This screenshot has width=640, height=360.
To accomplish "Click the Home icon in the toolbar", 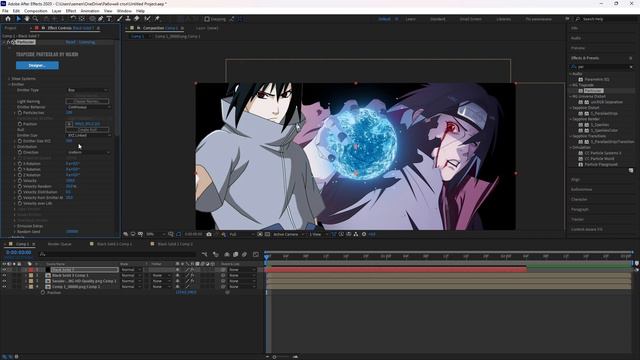I will pyautogui.click(x=8, y=19).
